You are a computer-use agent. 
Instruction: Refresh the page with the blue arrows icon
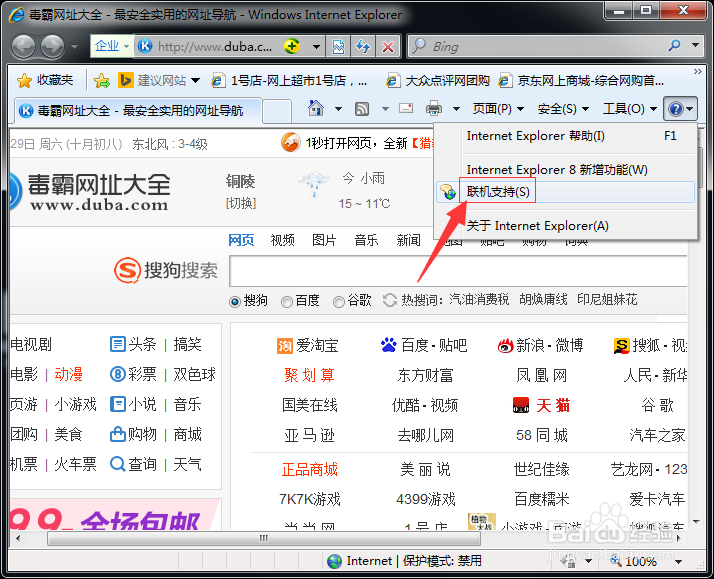coord(363,46)
